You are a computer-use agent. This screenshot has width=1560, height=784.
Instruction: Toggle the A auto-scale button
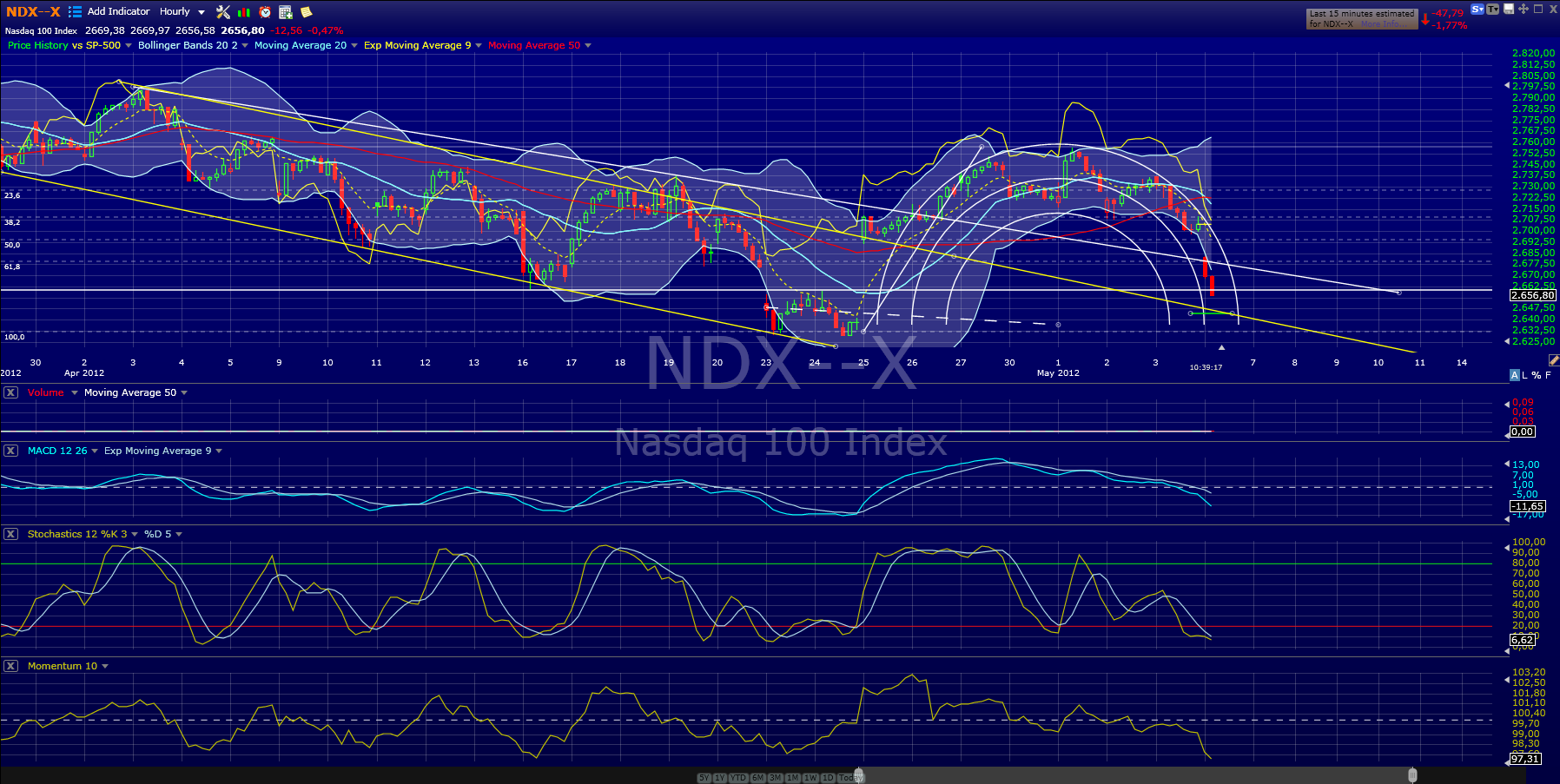(x=1515, y=375)
